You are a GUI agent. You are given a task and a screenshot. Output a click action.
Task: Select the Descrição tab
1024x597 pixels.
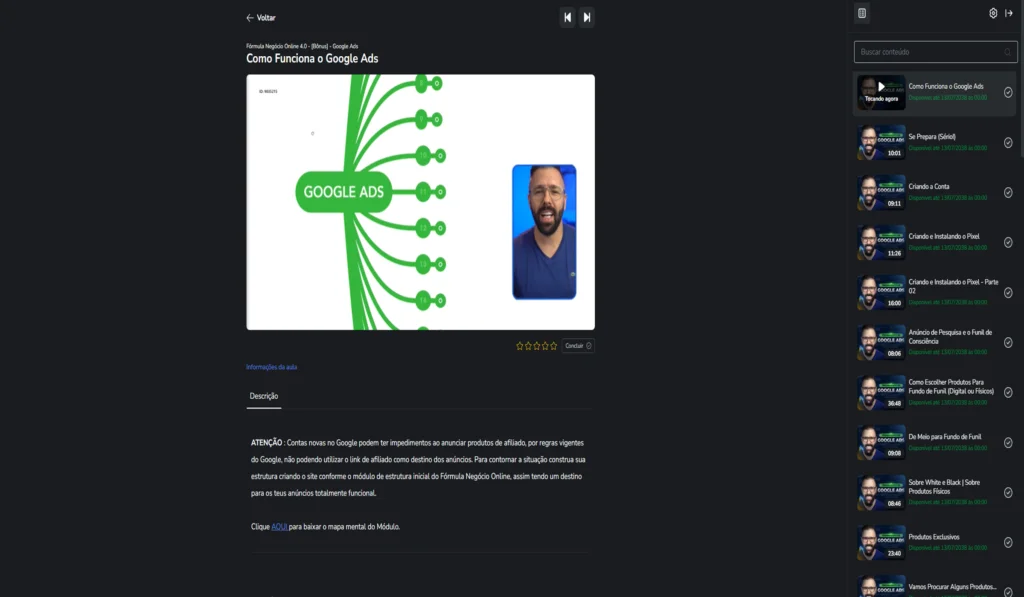pyautogui.click(x=264, y=396)
